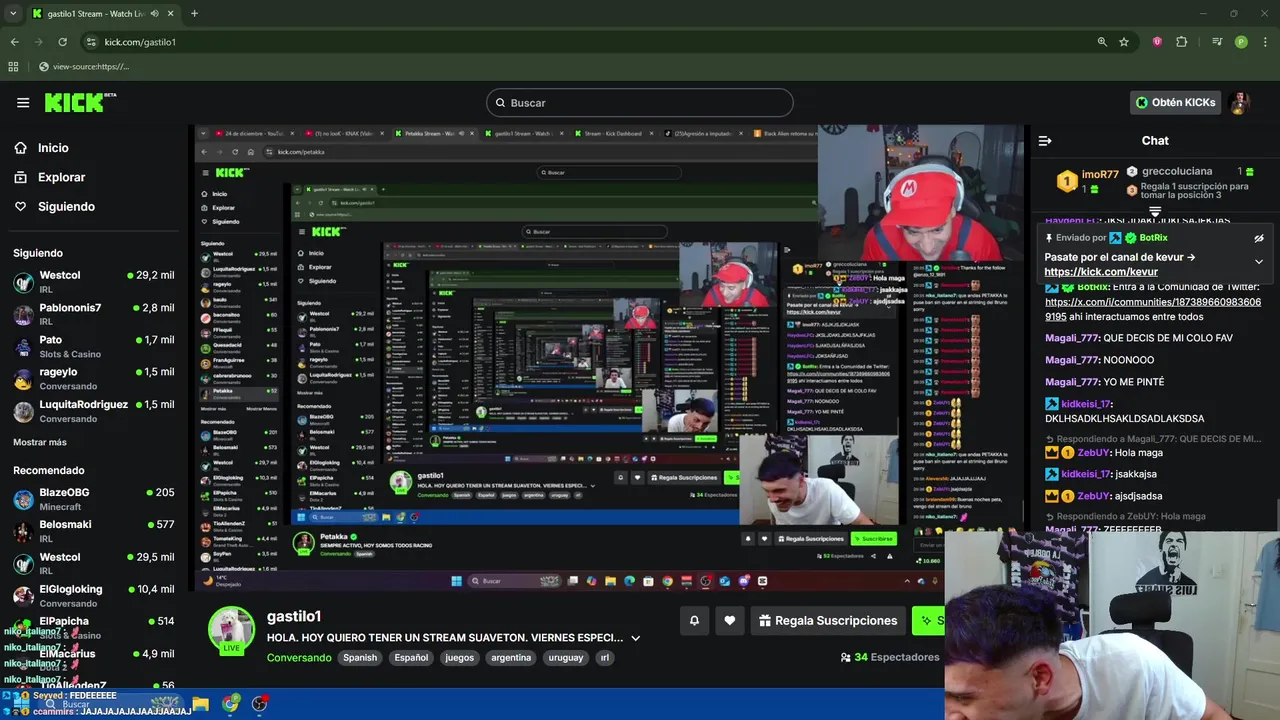Collapse the chat panel icon
Screen dimensions: 1280x720
click(1045, 141)
